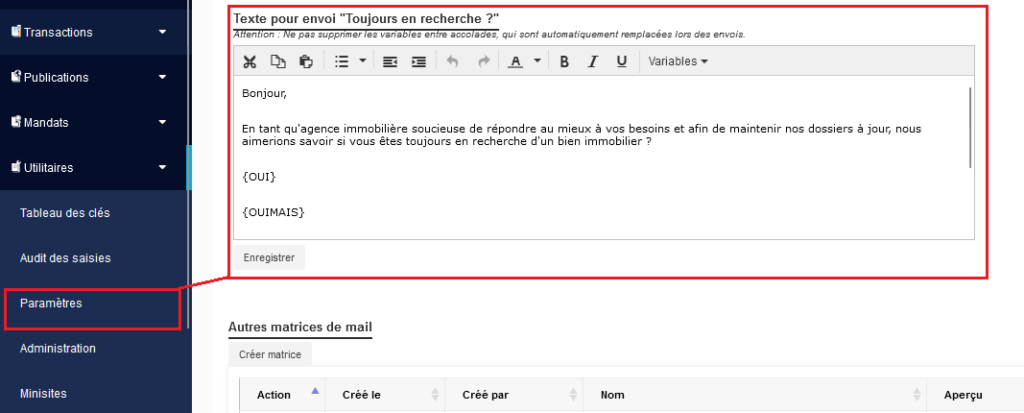1024x413 pixels.
Task: Click the Cut scissors icon in editor toolbar
Action: [250, 62]
